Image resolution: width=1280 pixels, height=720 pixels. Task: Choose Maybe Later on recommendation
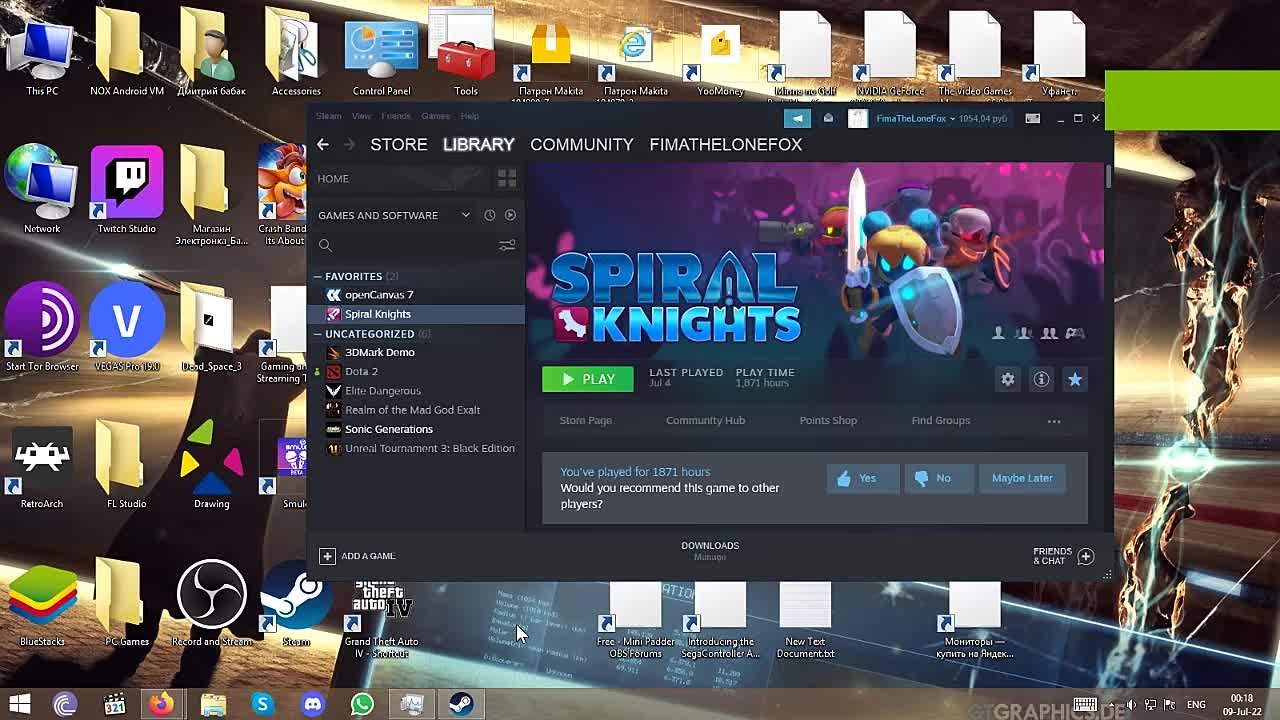(x=1022, y=478)
